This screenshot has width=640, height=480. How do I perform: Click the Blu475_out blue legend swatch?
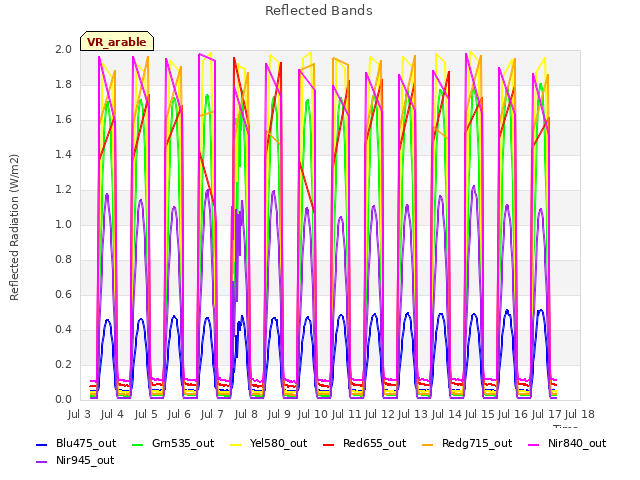tap(41, 444)
